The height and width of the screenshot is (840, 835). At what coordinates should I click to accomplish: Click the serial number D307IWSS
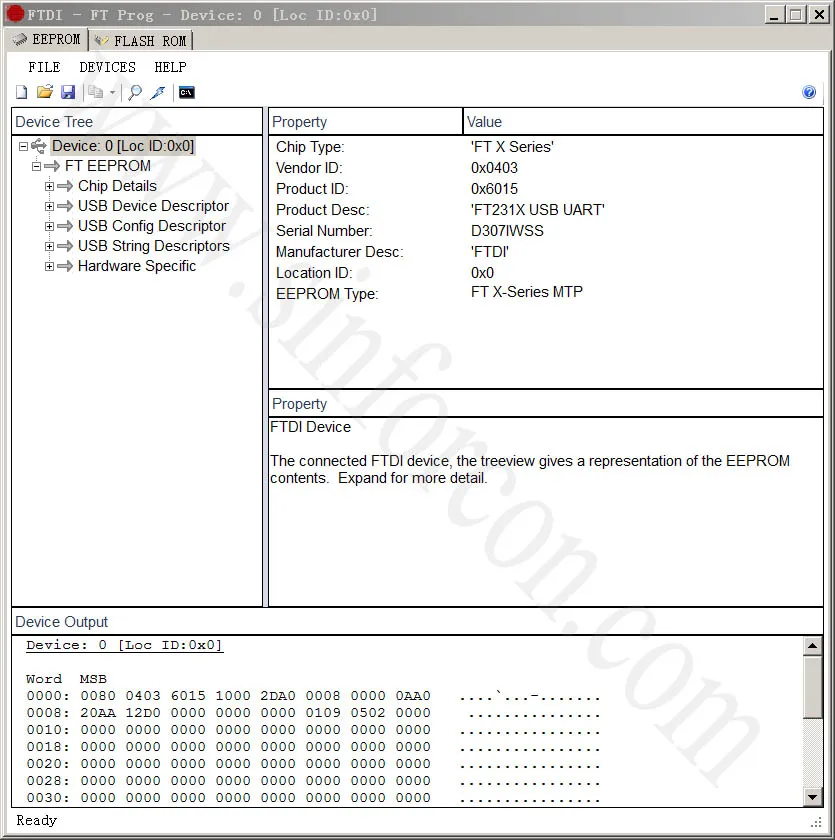coord(507,230)
